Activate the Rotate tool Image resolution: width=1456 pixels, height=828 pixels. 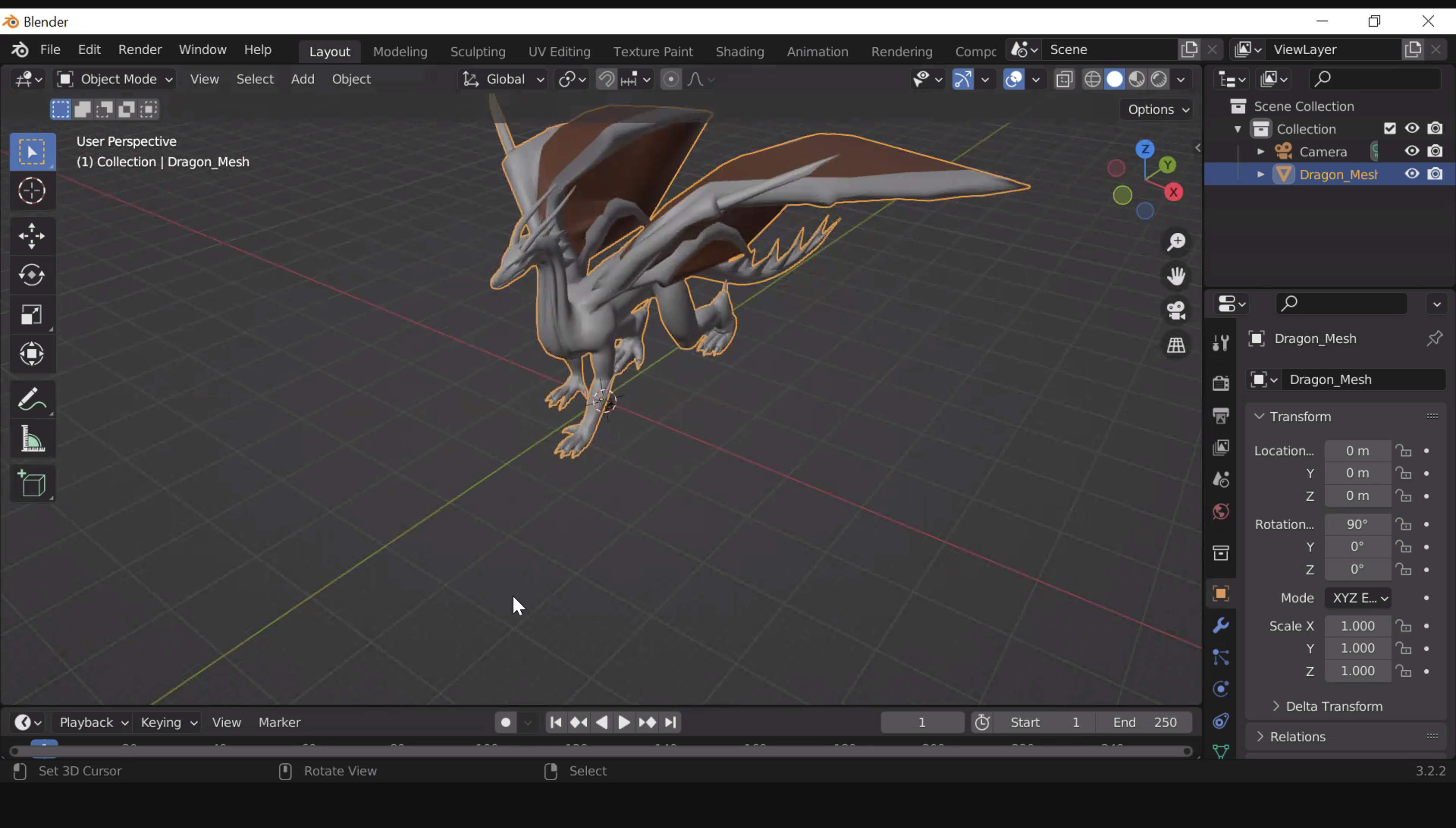[32, 275]
